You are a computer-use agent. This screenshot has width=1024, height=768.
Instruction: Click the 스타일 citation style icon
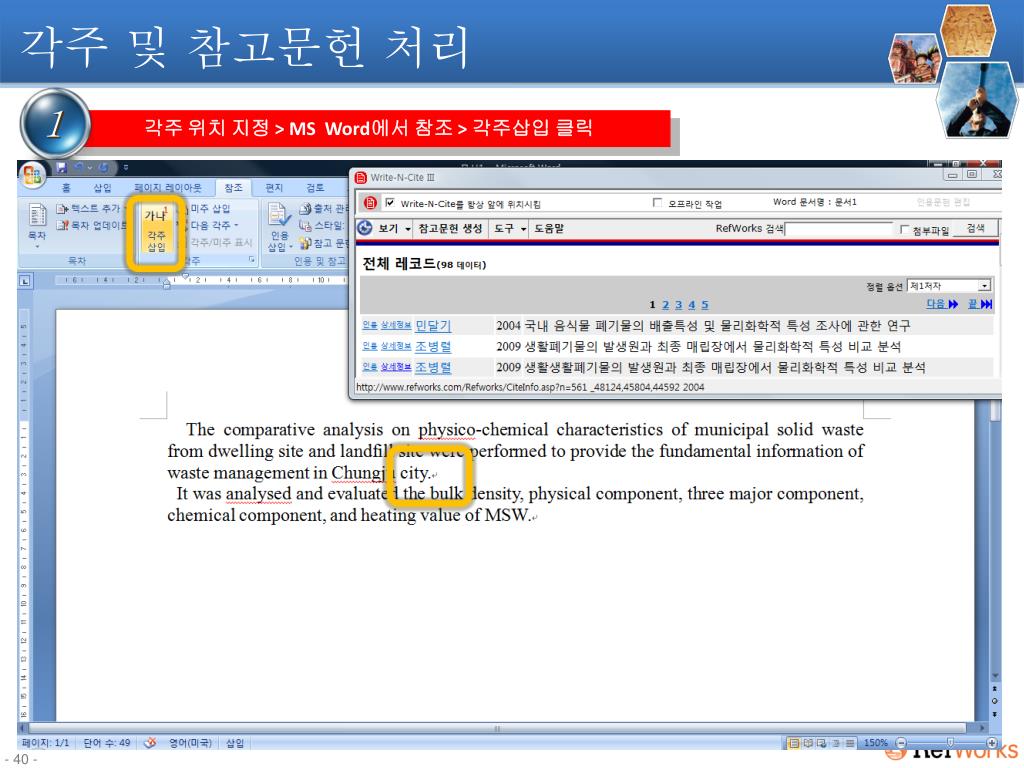pyautogui.click(x=305, y=225)
